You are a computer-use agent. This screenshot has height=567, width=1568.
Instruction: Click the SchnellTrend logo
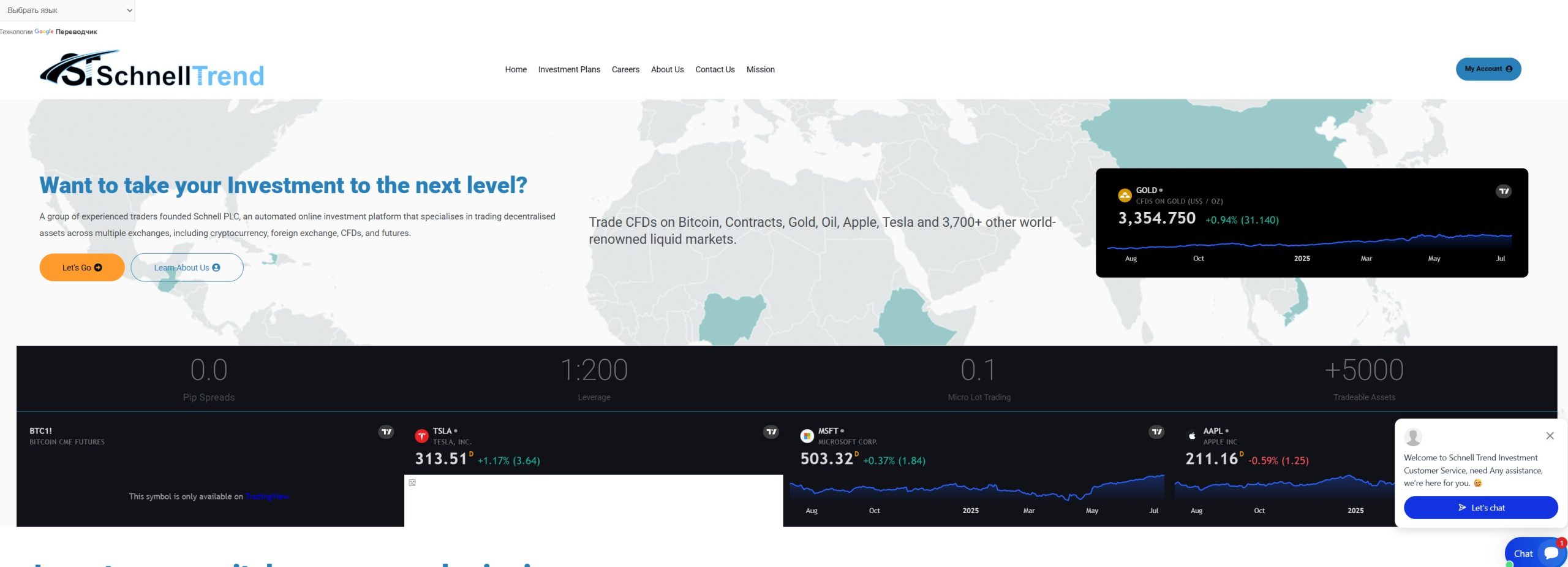tap(152, 69)
